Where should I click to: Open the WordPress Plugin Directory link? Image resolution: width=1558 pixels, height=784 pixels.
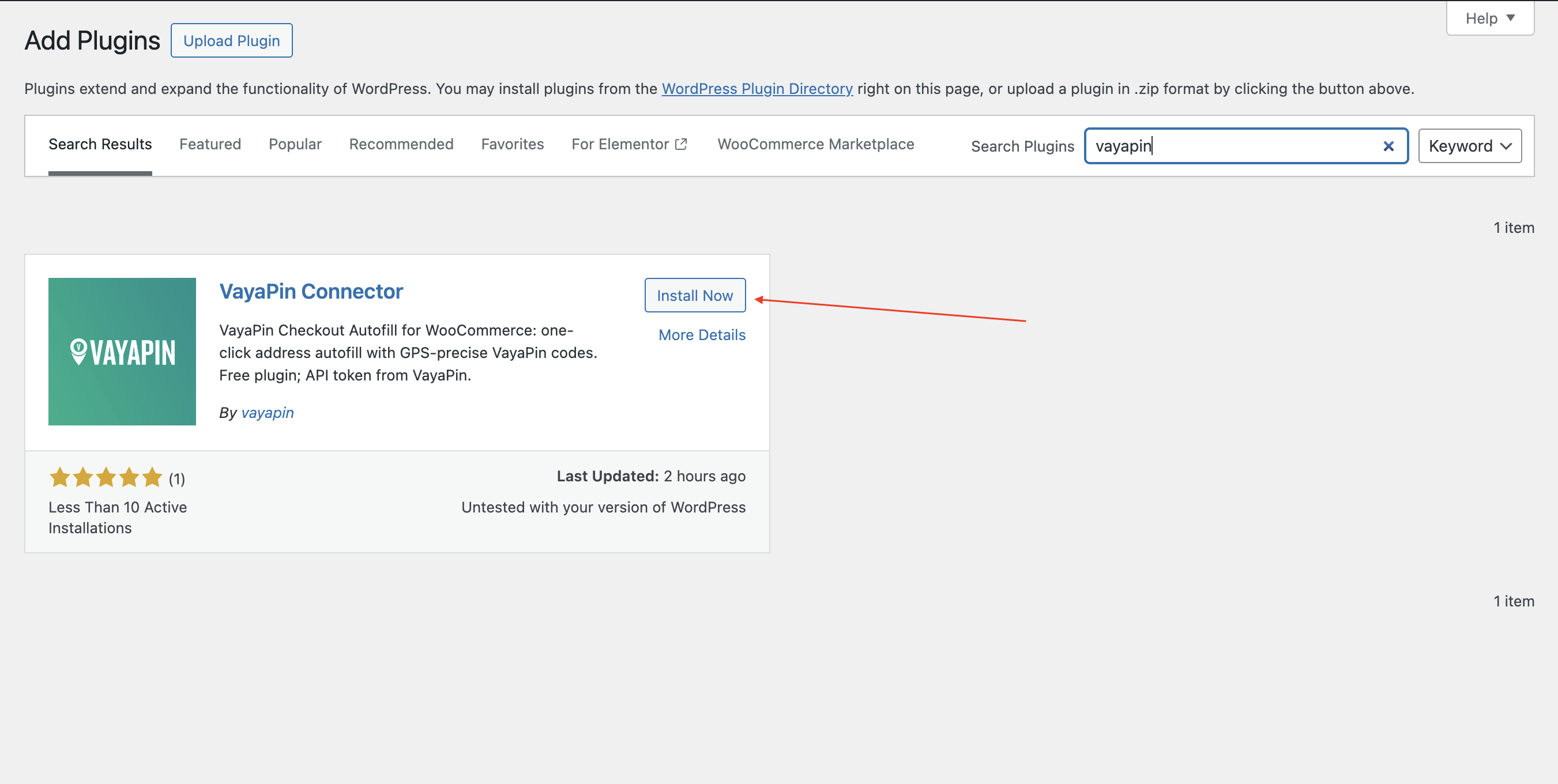pyautogui.click(x=757, y=89)
